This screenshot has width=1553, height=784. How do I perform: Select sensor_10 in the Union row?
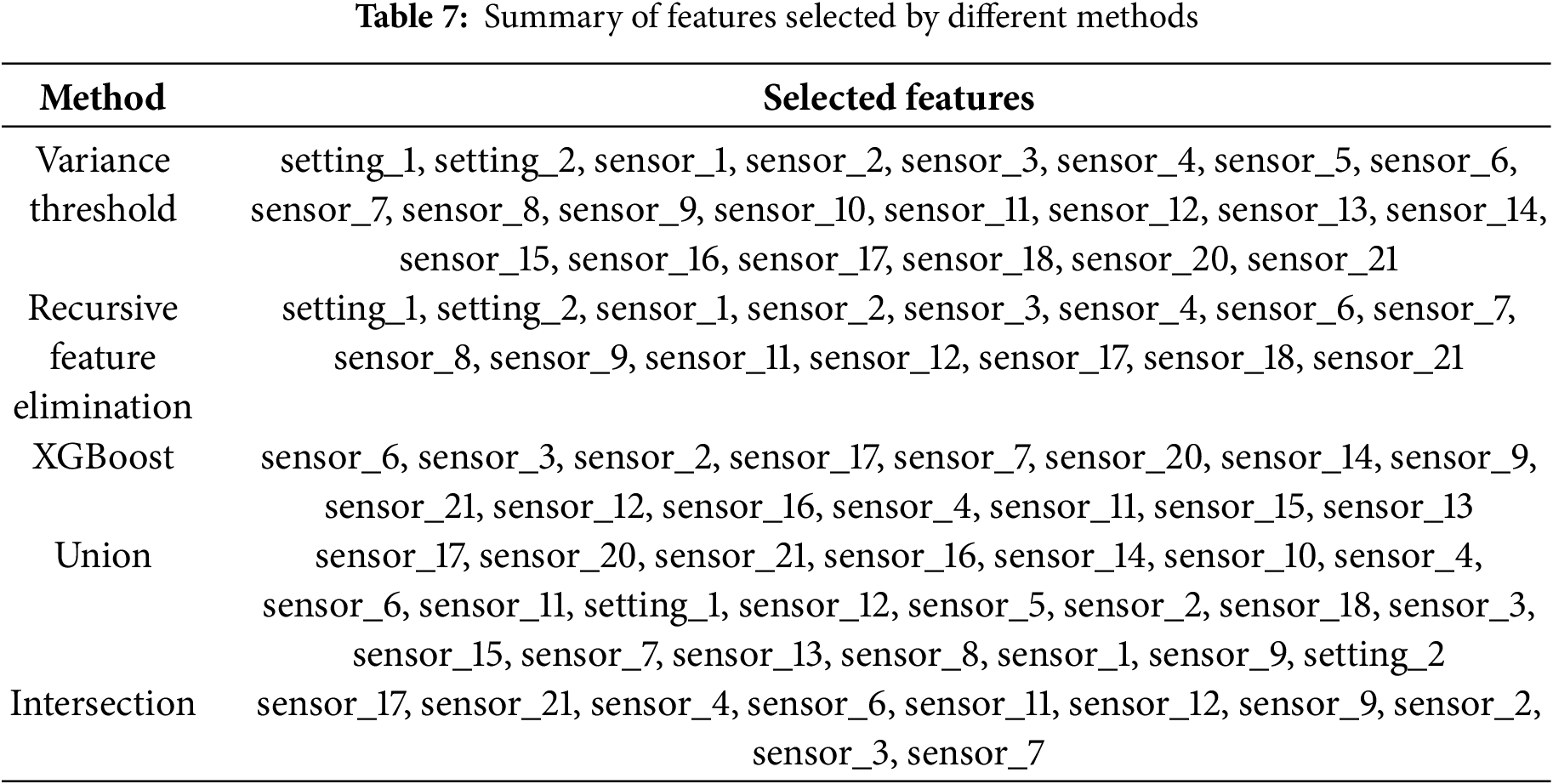click(x=1238, y=556)
